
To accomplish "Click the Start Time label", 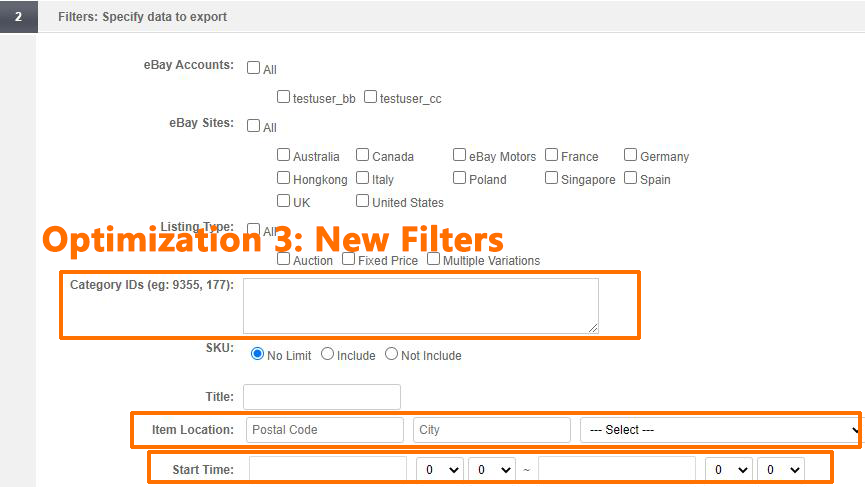I will pos(203,469).
